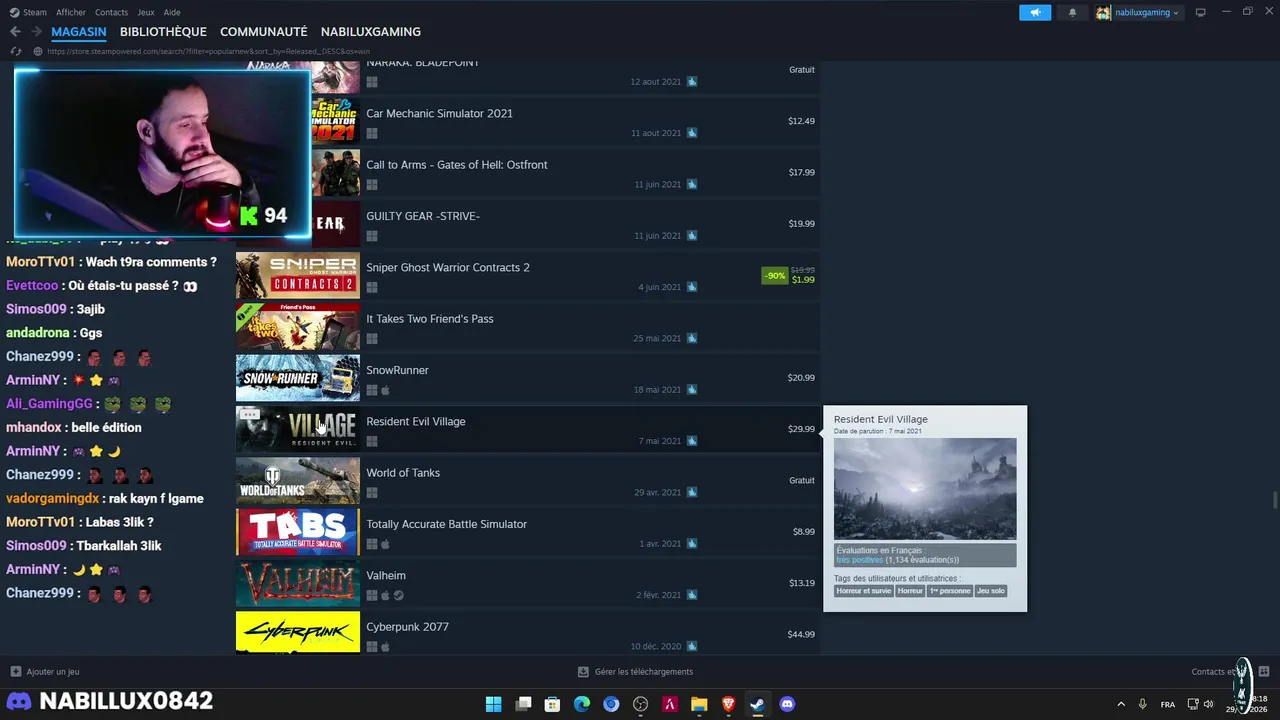Select the MAGASIN tab
The image size is (1280, 720).
(79, 32)
